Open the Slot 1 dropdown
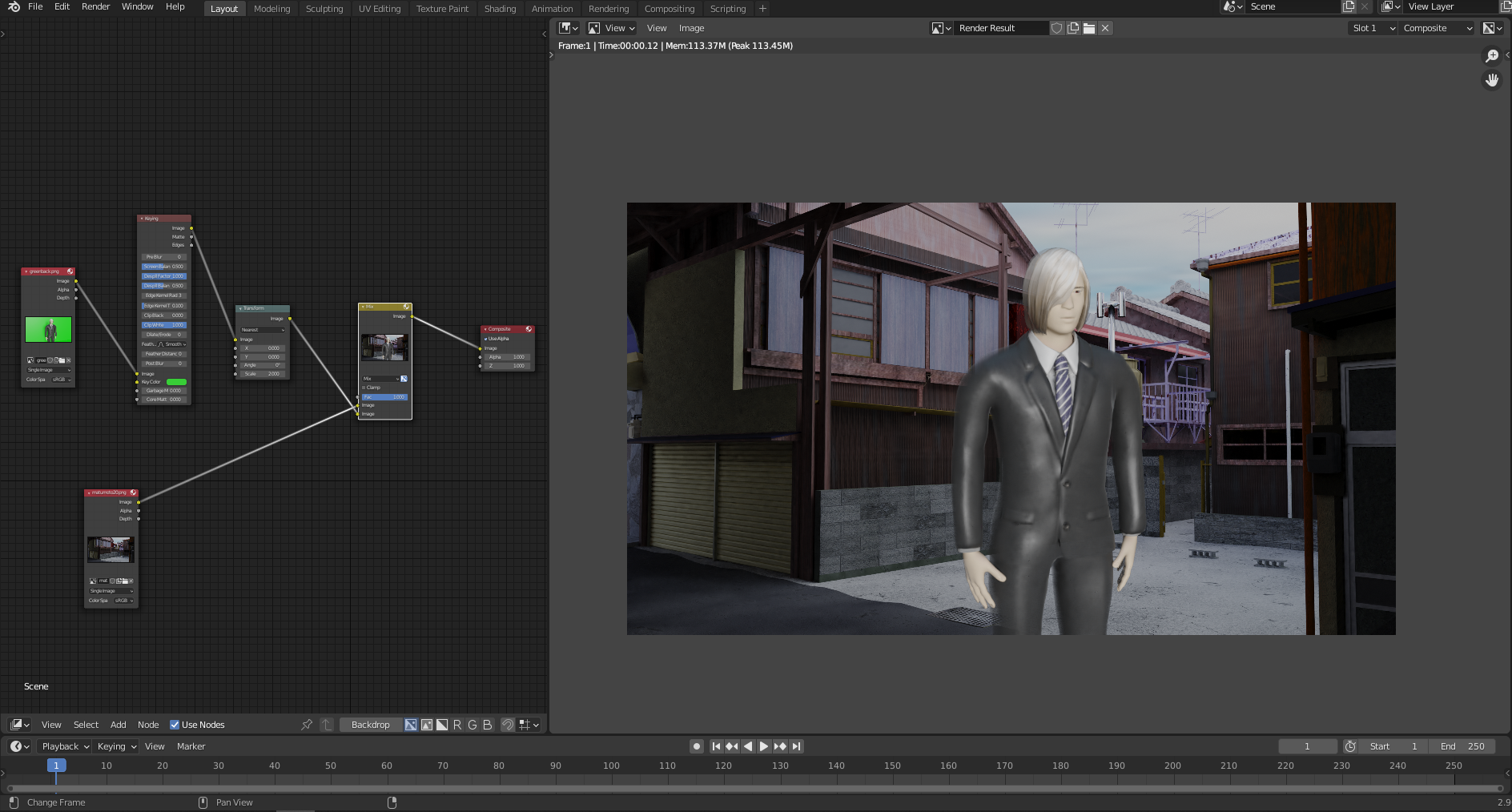The width and height of the screenshot is (1512, 812). click(x=1373, y=28)
